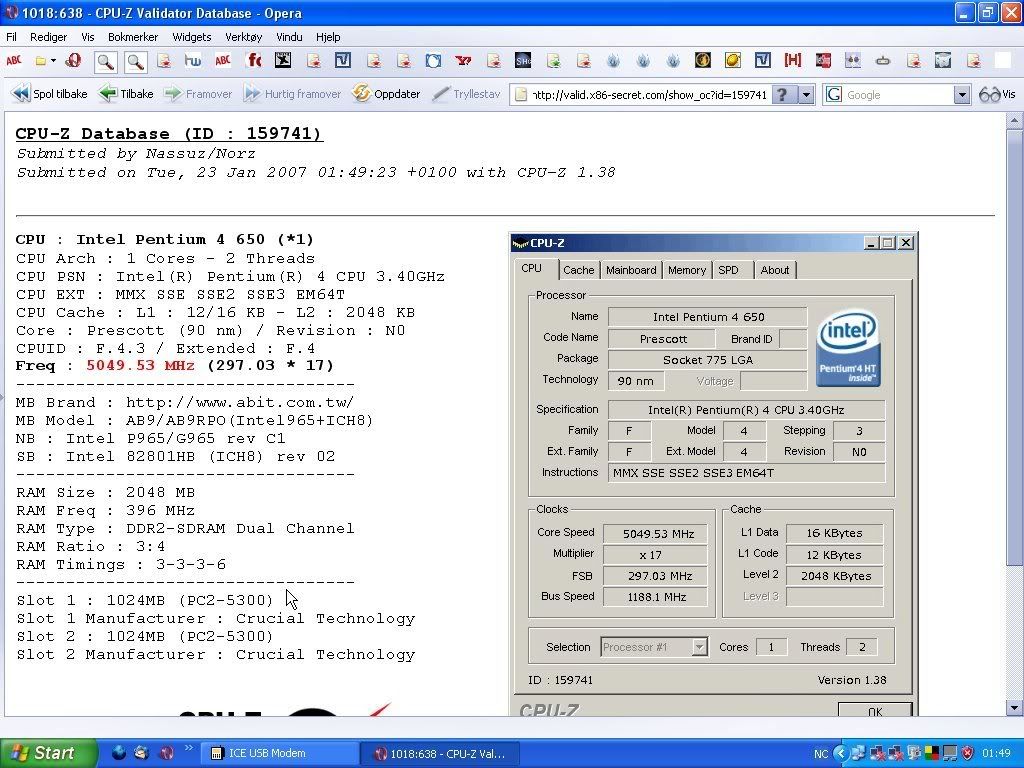Viewport: 1024px width, 768px height.
Task: Click the Spol tilbake rewind button
Action: click(x=50, y=94)
